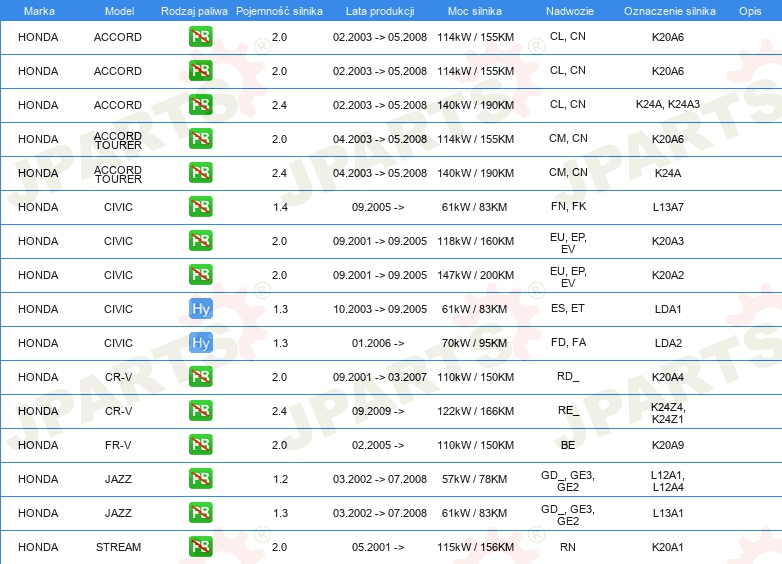The width and height of the screenshot is (782, 564).
Task: Click hybrid Hy icon in Civic LDA2 row
Action: (x=200, y=343)
